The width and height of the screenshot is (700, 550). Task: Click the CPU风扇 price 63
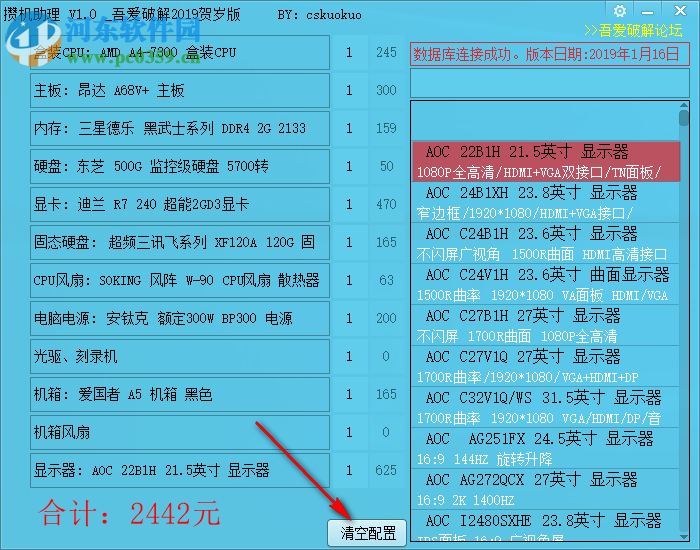point(387,280)
